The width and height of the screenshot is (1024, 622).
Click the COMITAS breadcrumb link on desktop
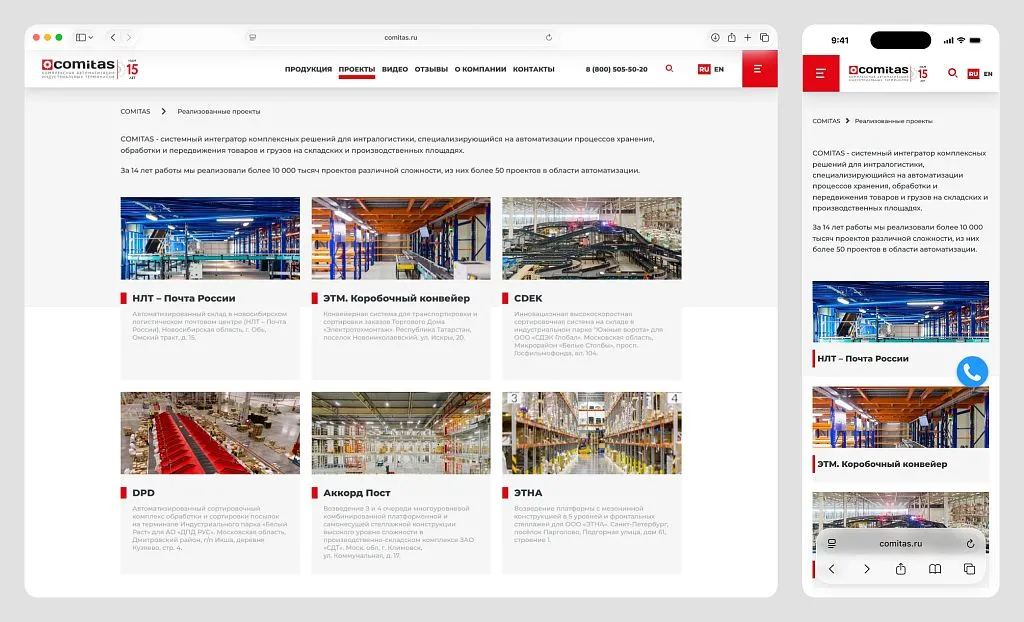point(135,112)
